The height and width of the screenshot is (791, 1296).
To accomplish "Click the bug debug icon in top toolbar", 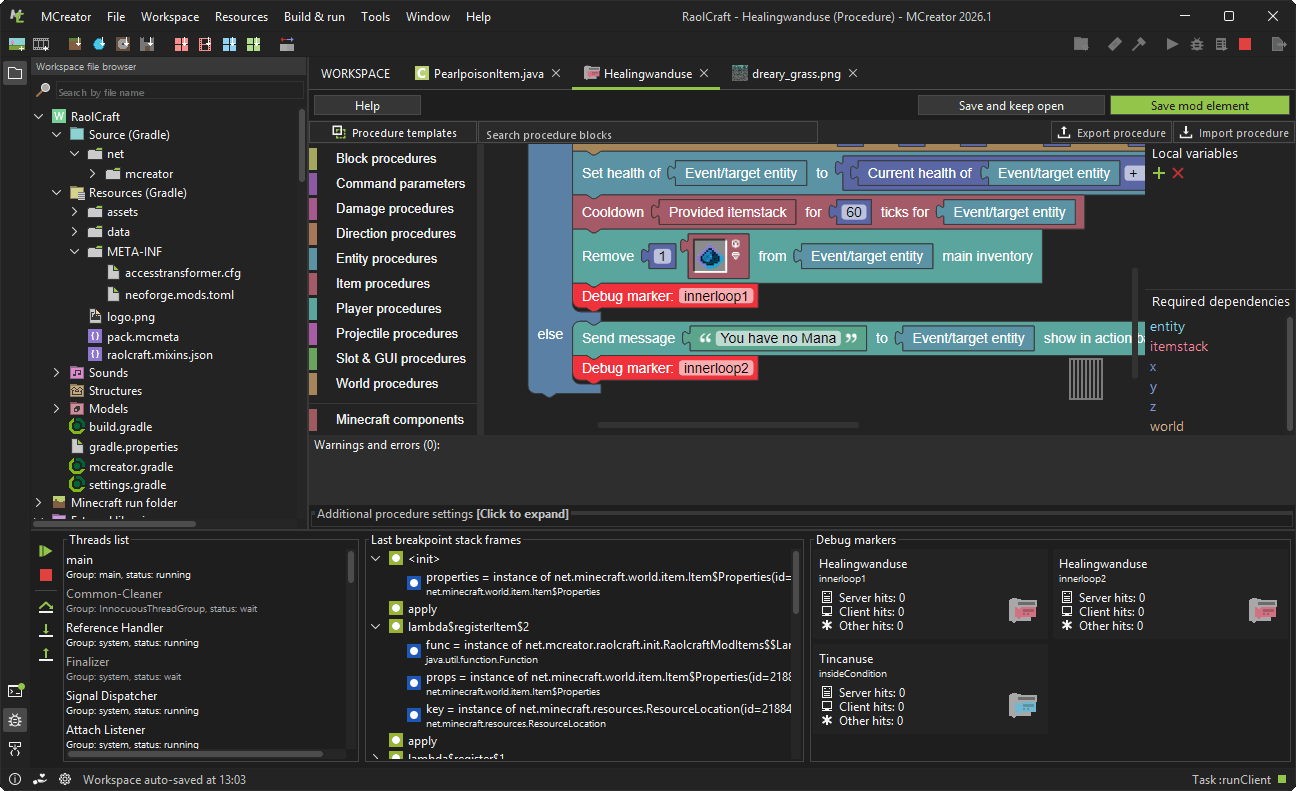I will coord(1197,44).
